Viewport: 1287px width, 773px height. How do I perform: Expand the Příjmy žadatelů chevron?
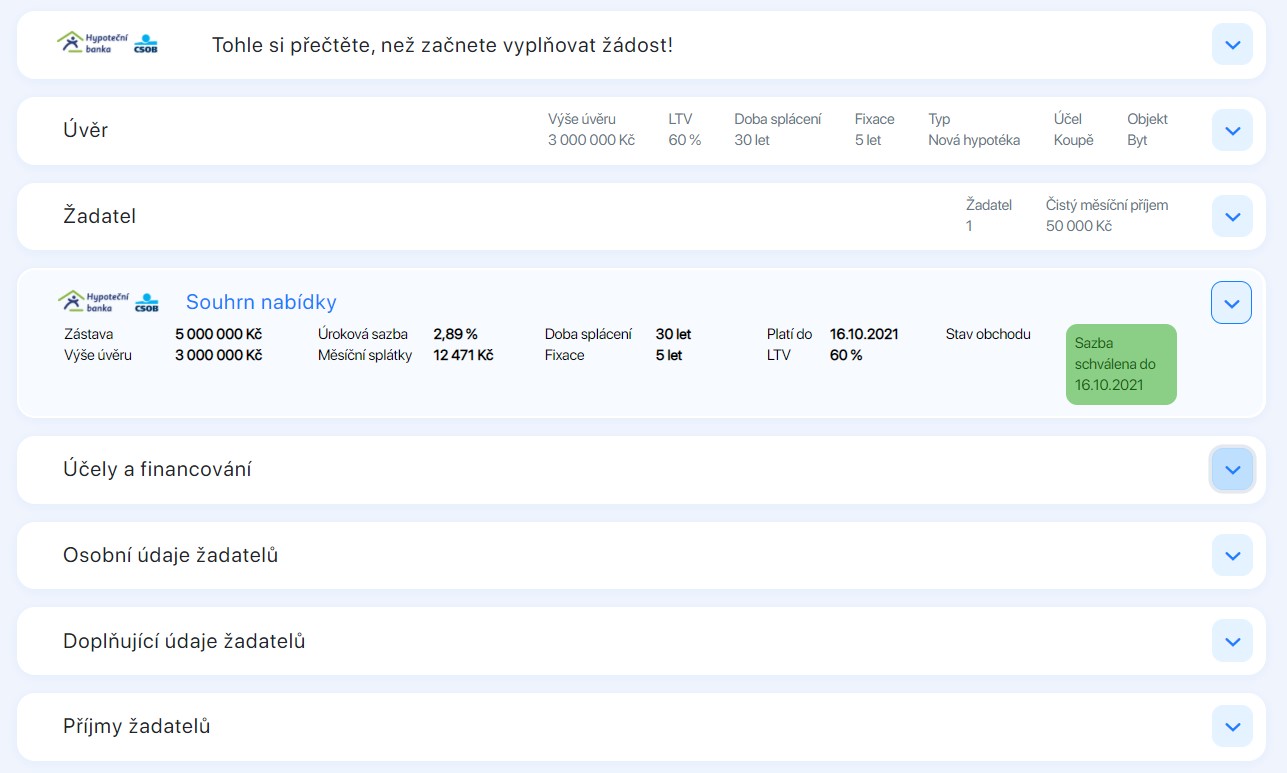click(1231, 727)
